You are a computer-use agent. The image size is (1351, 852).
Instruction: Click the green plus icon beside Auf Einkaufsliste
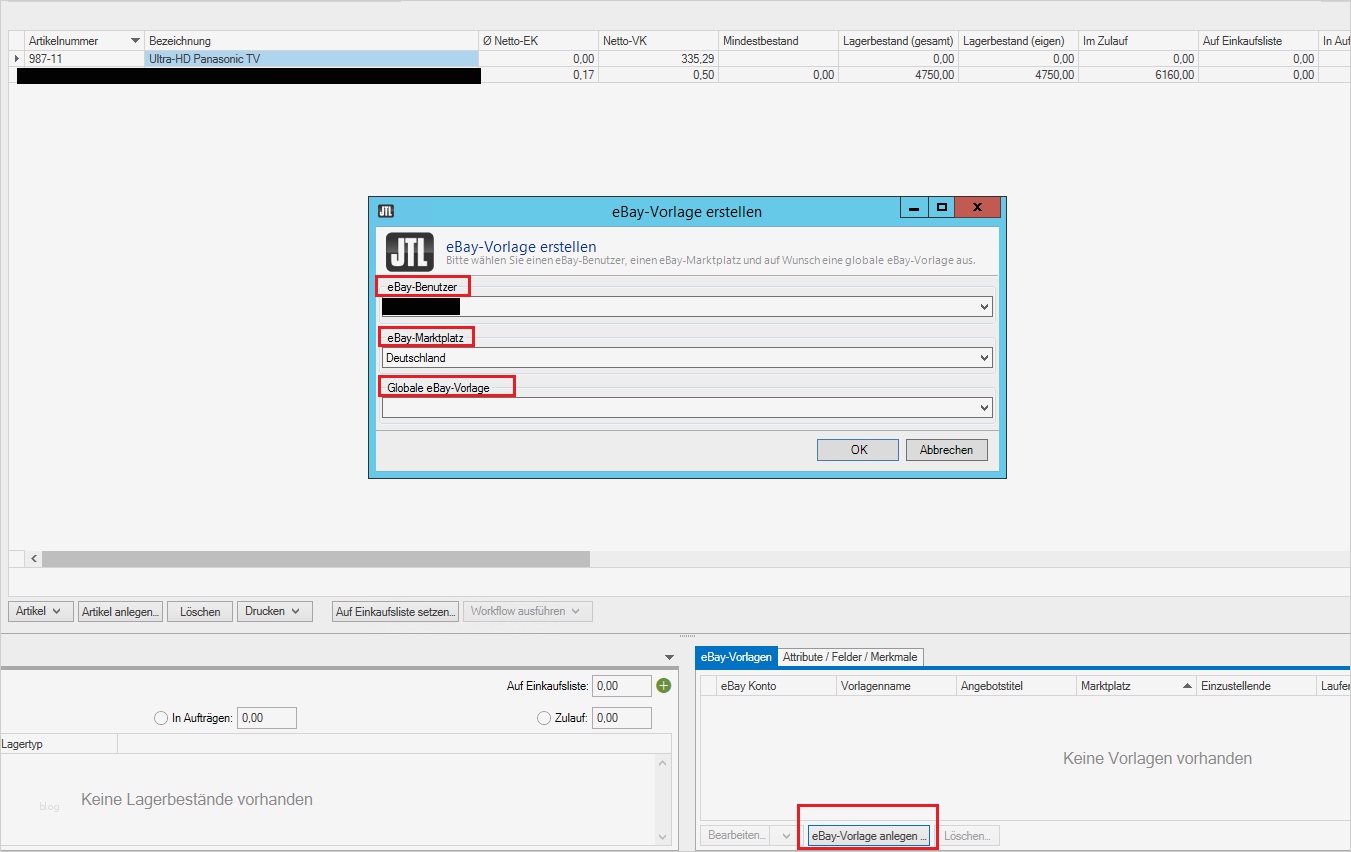point(663,686)
